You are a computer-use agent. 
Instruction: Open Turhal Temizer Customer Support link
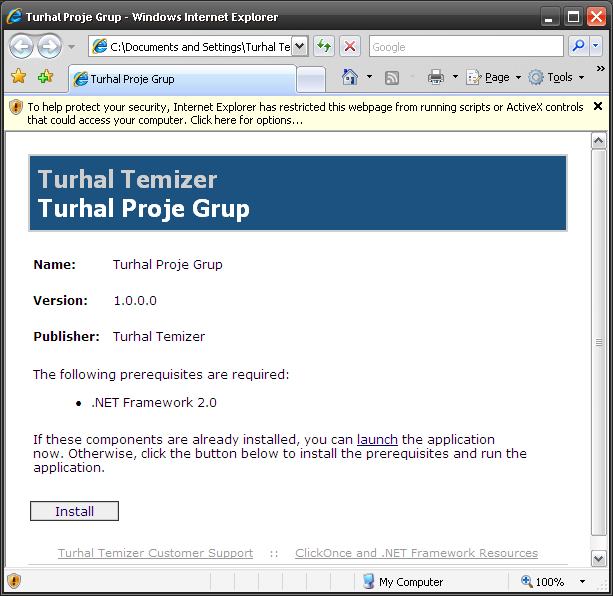[x=156, y=553]
